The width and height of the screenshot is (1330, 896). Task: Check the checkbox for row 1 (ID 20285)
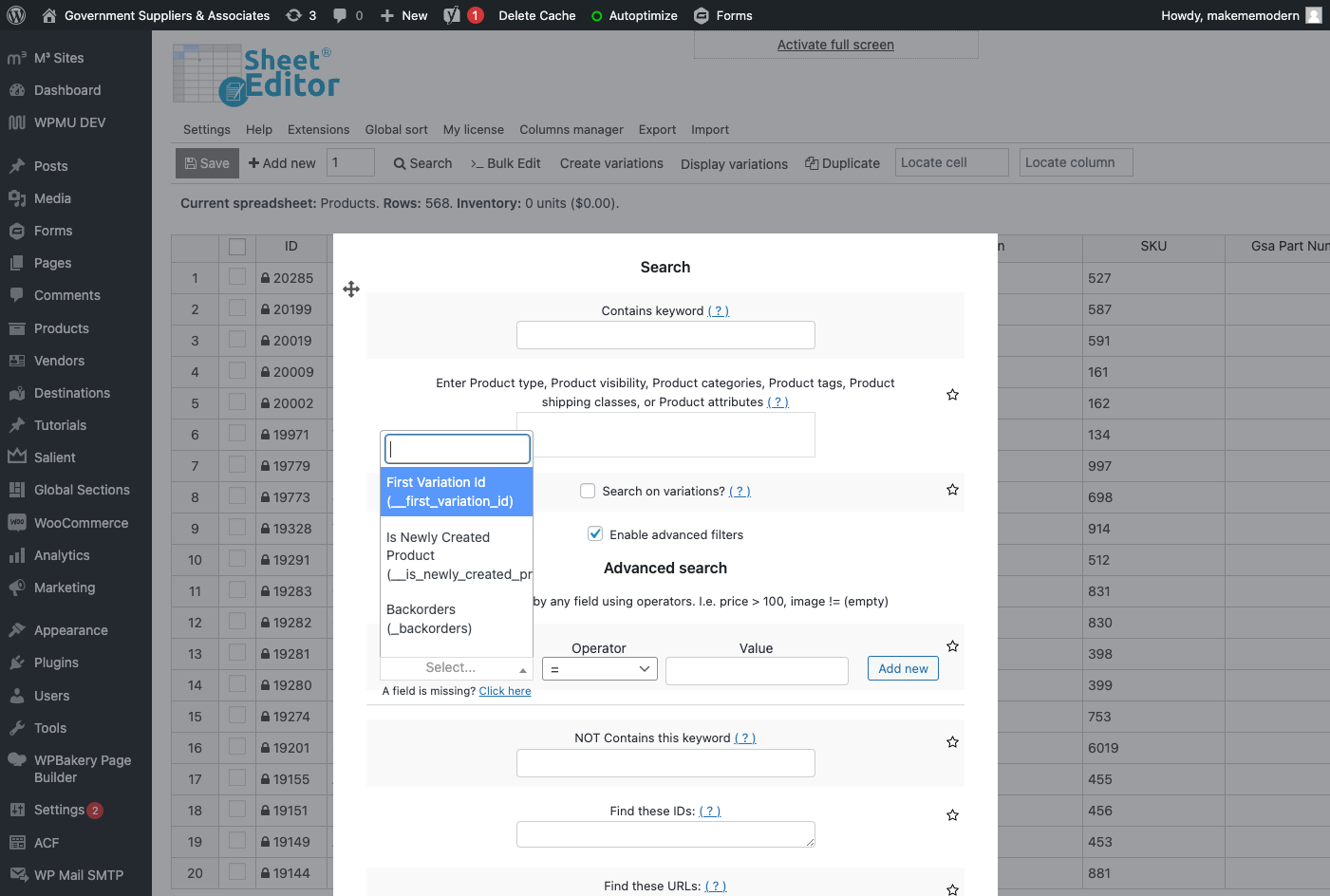click(237, 277)
